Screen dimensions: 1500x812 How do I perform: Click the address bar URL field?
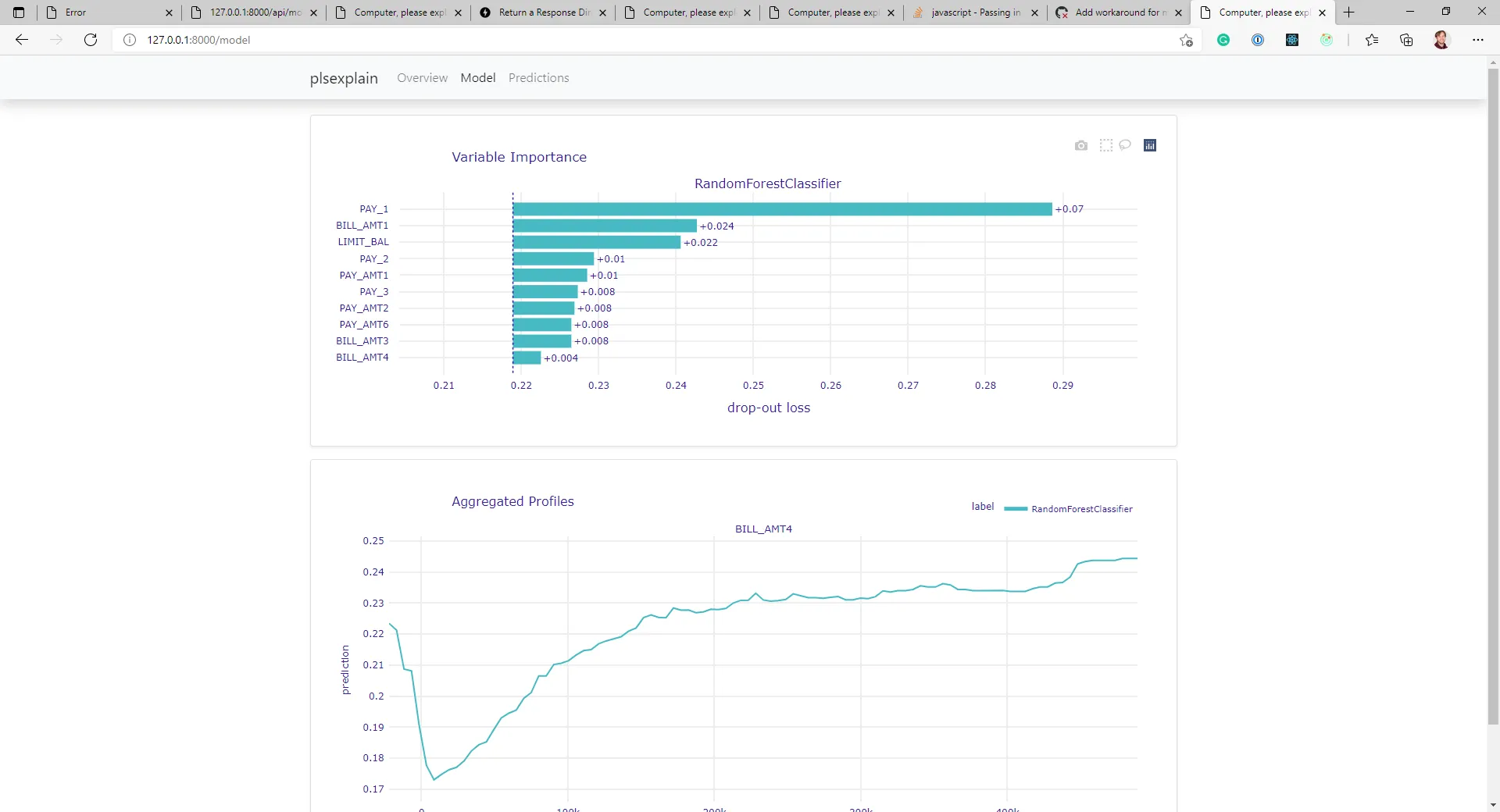pyautogui.click(x=648, y=40)
